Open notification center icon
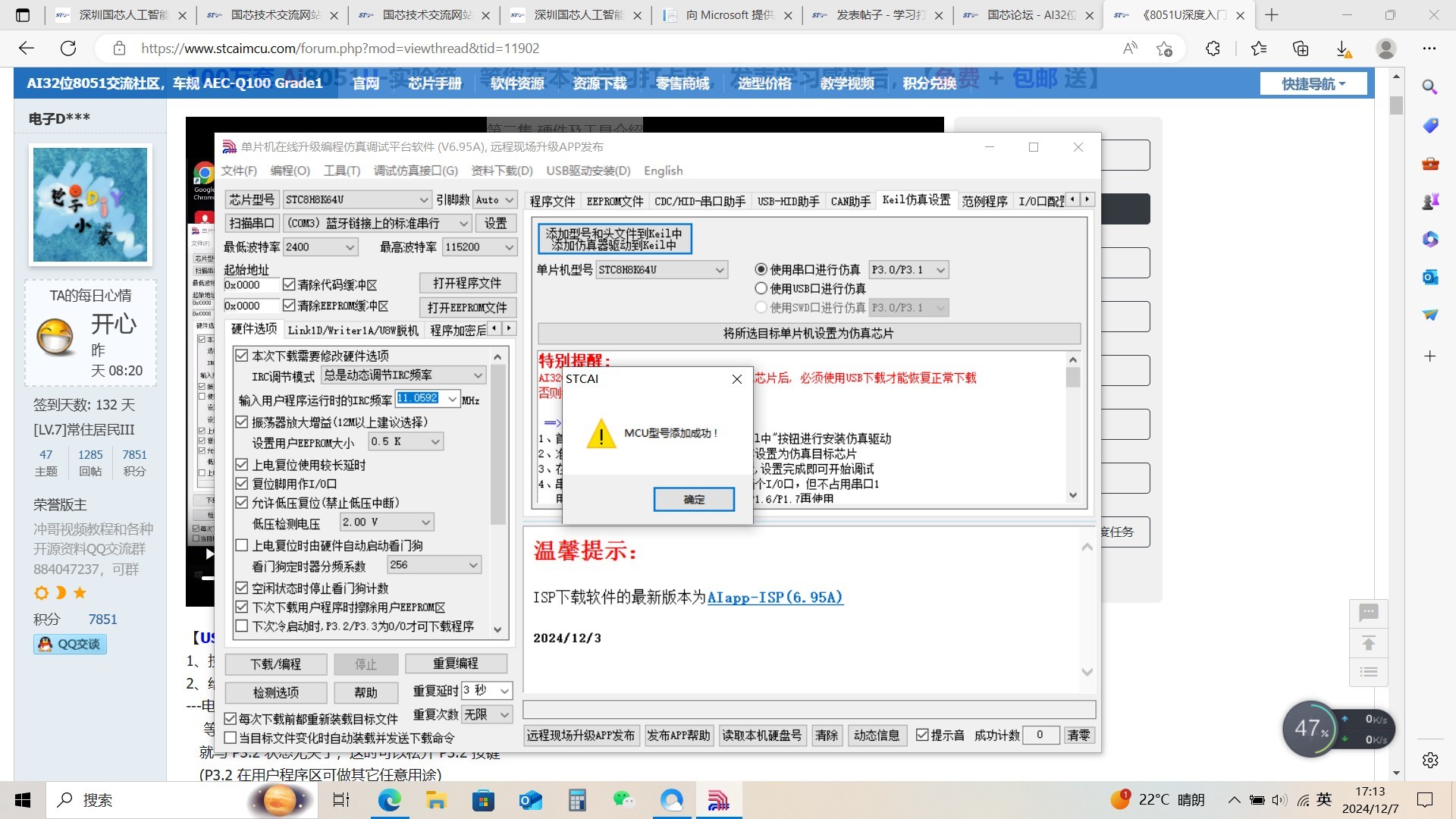This screenshot has width=1456, height=819. 1425,800
